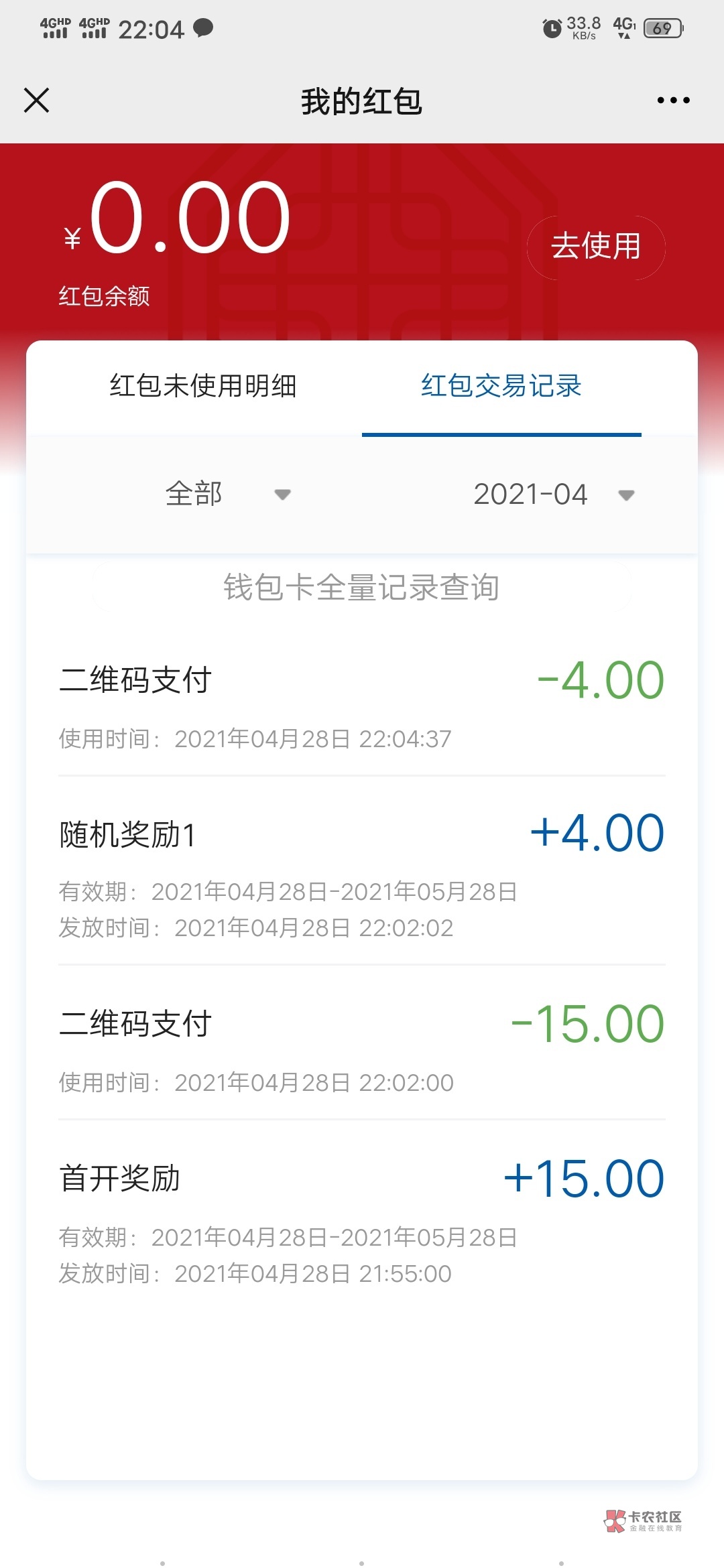This screenshot has height=1568, width=724.
Task: Tap the battery indicator icon
Action: [x=662, y=29]
